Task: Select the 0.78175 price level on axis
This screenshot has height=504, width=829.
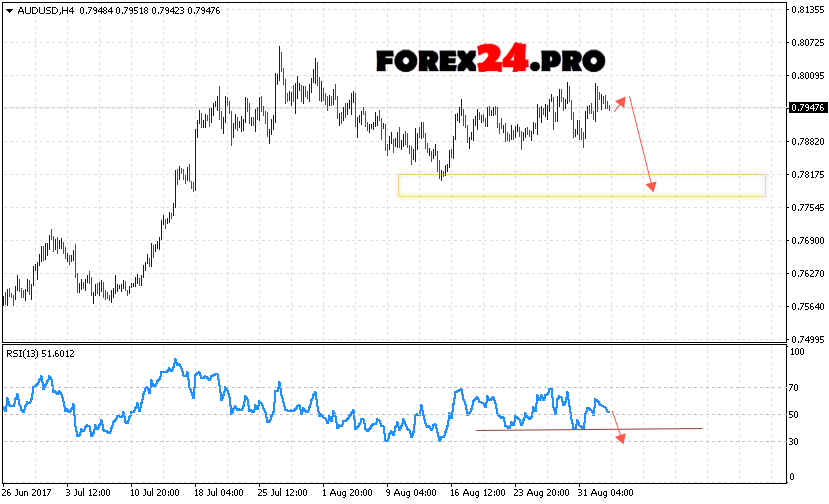Action: click(x=806, y=175)
